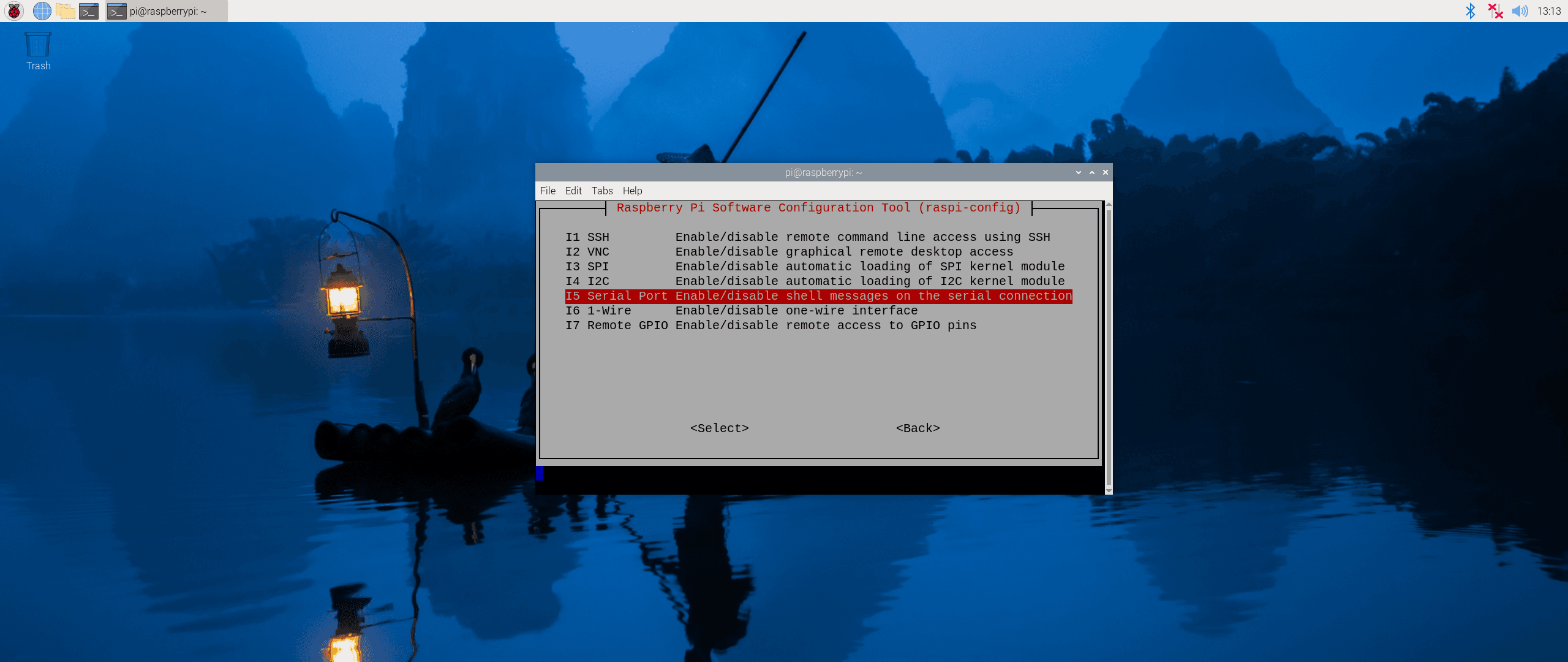Open the file manager from the taskbar

click(64, 10)
